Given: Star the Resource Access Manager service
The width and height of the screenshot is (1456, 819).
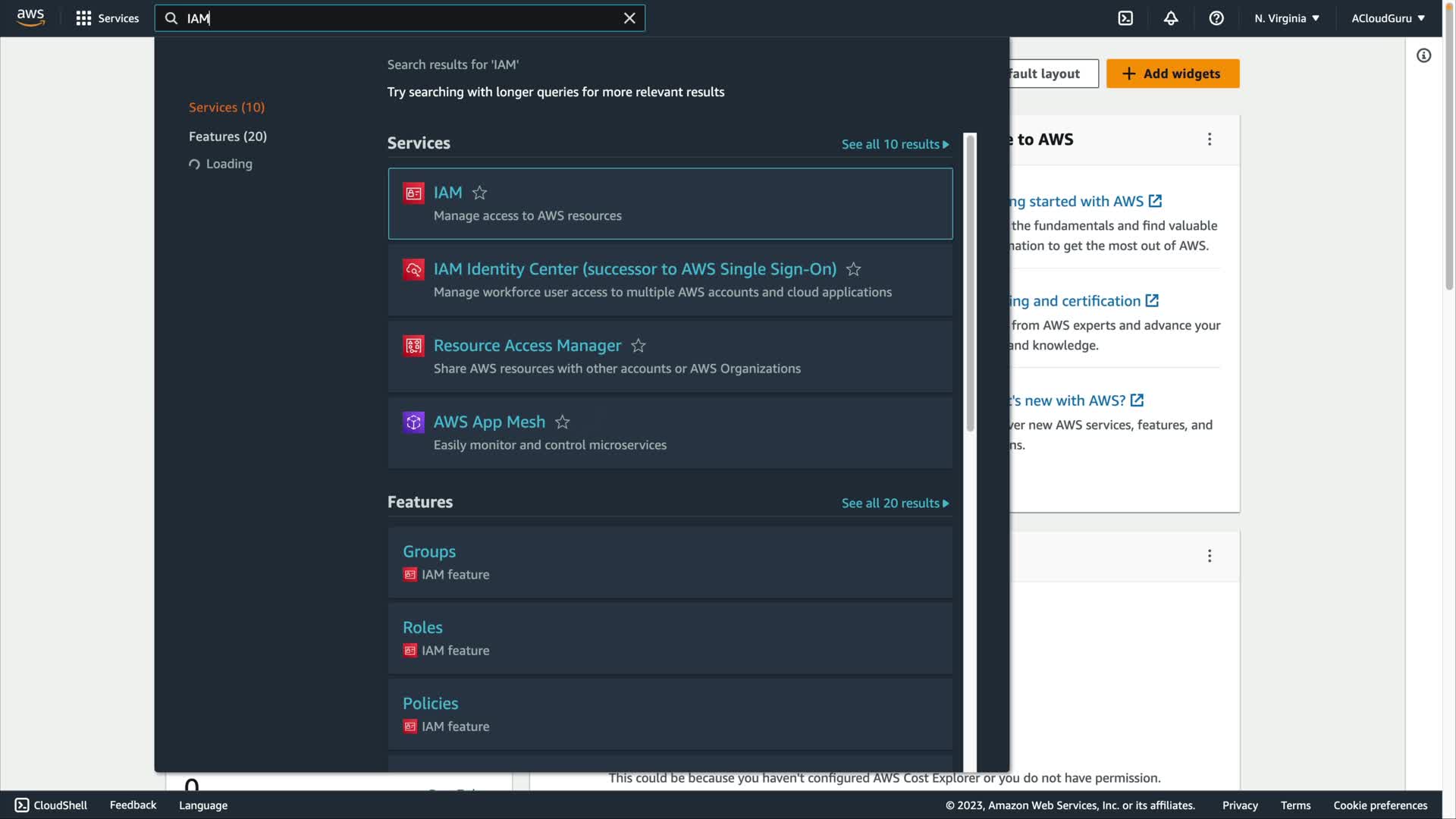Looking at the screenshot, I should pos(639,346).
